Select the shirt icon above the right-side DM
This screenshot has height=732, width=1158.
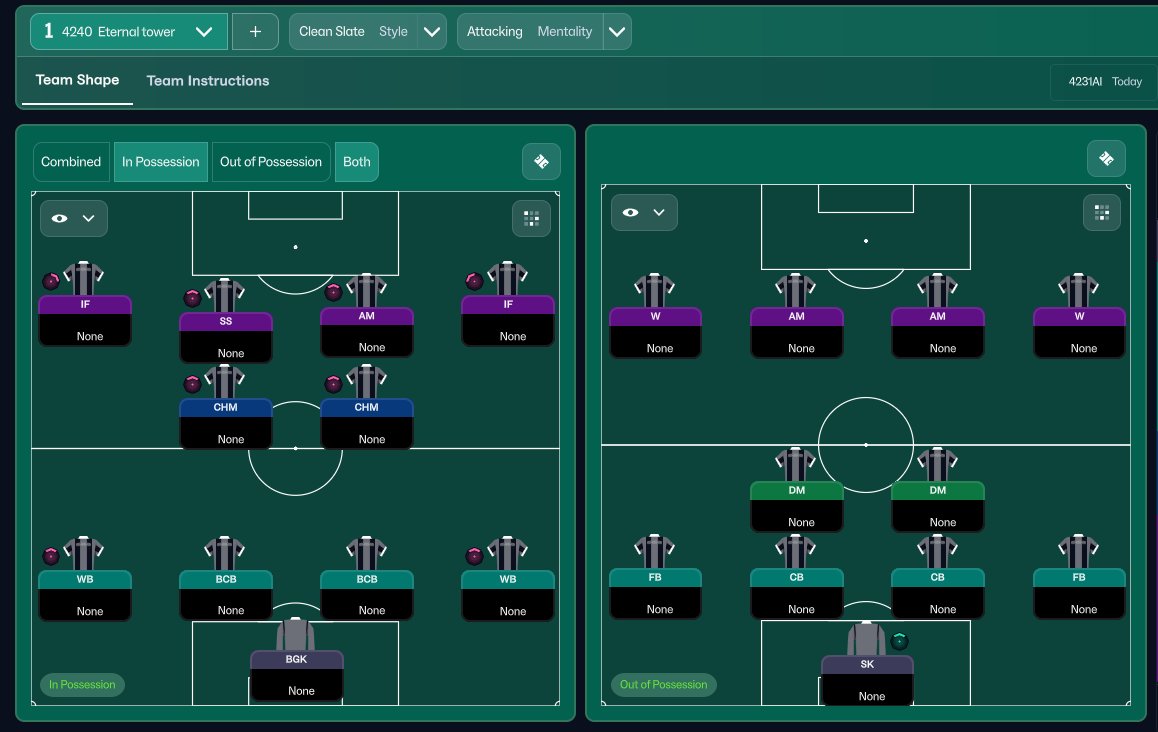(x=937, y=465)
